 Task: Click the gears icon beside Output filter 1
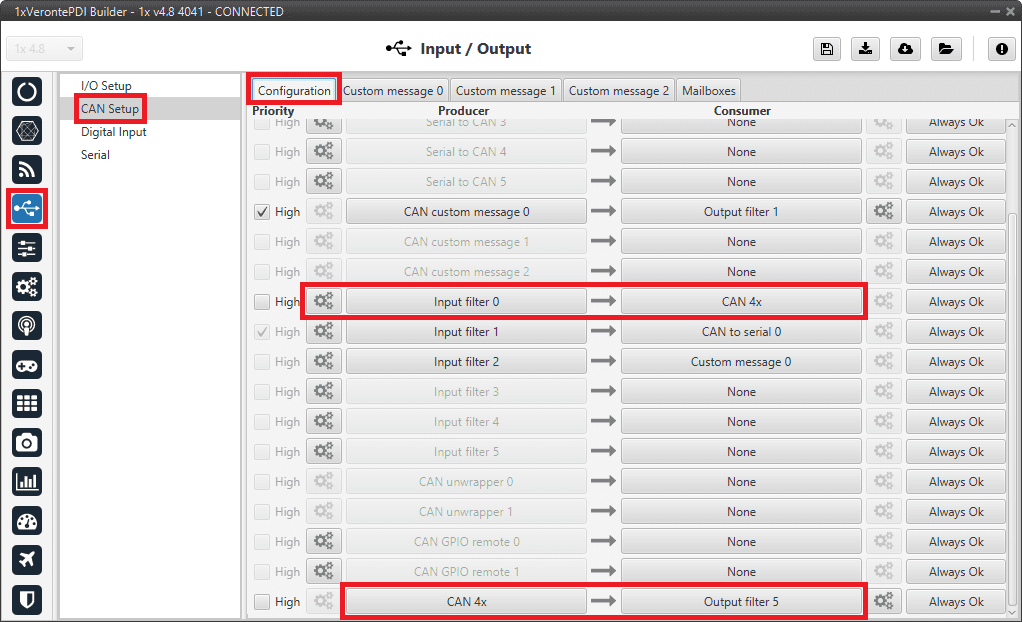(883, 212)
